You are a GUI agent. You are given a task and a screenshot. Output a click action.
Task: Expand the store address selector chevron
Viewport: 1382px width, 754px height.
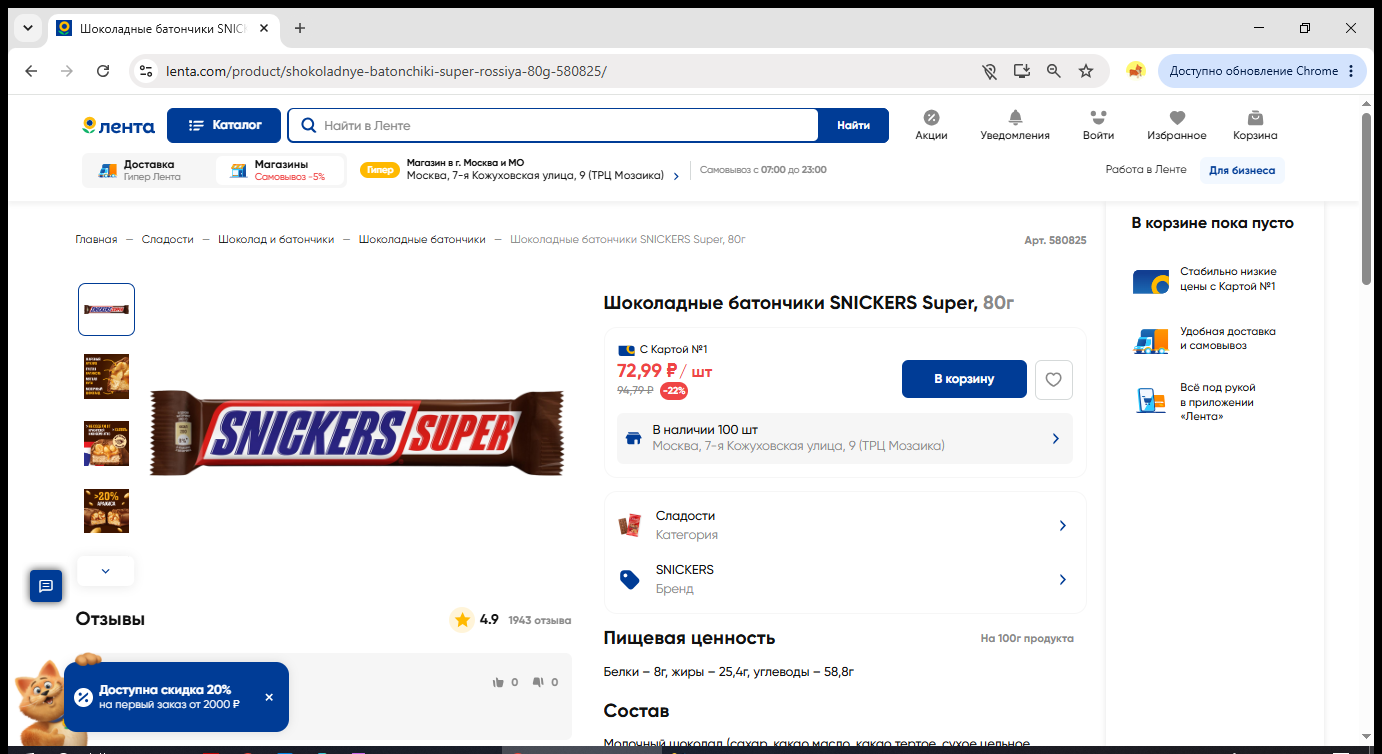pos(676,177)
